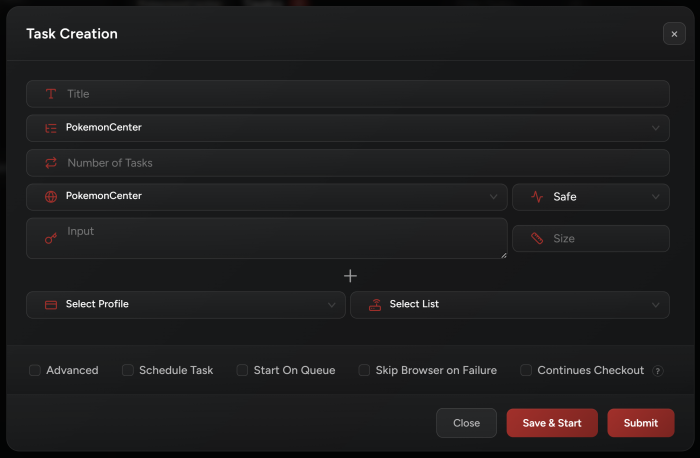Click the list icon beside first PokemonCenter
Image resolution: width=700 pixels, height=458 pixels.
[x=51, y=128]
